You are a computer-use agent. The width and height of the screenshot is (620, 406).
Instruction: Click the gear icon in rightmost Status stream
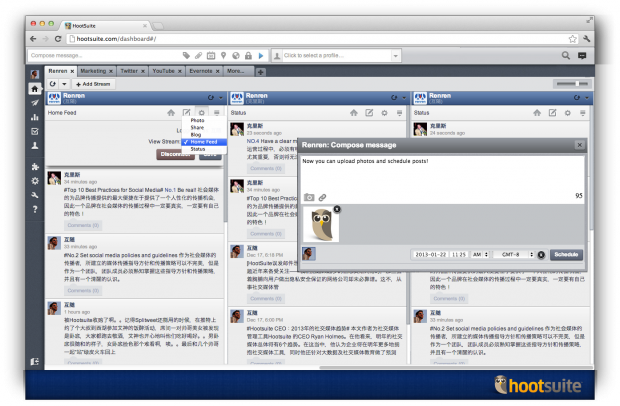568,113
